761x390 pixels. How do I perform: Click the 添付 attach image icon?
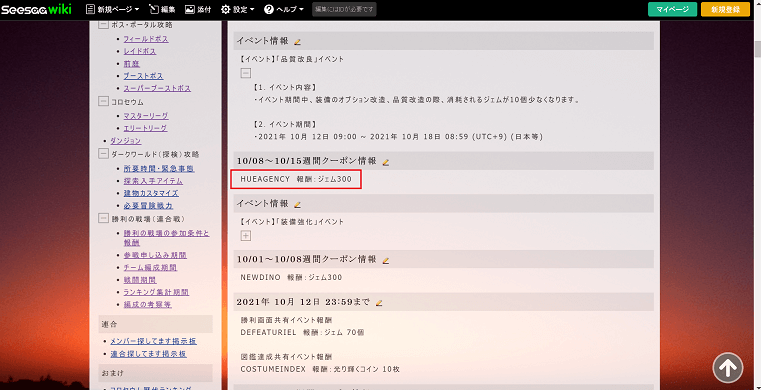[x=198, y=9]
